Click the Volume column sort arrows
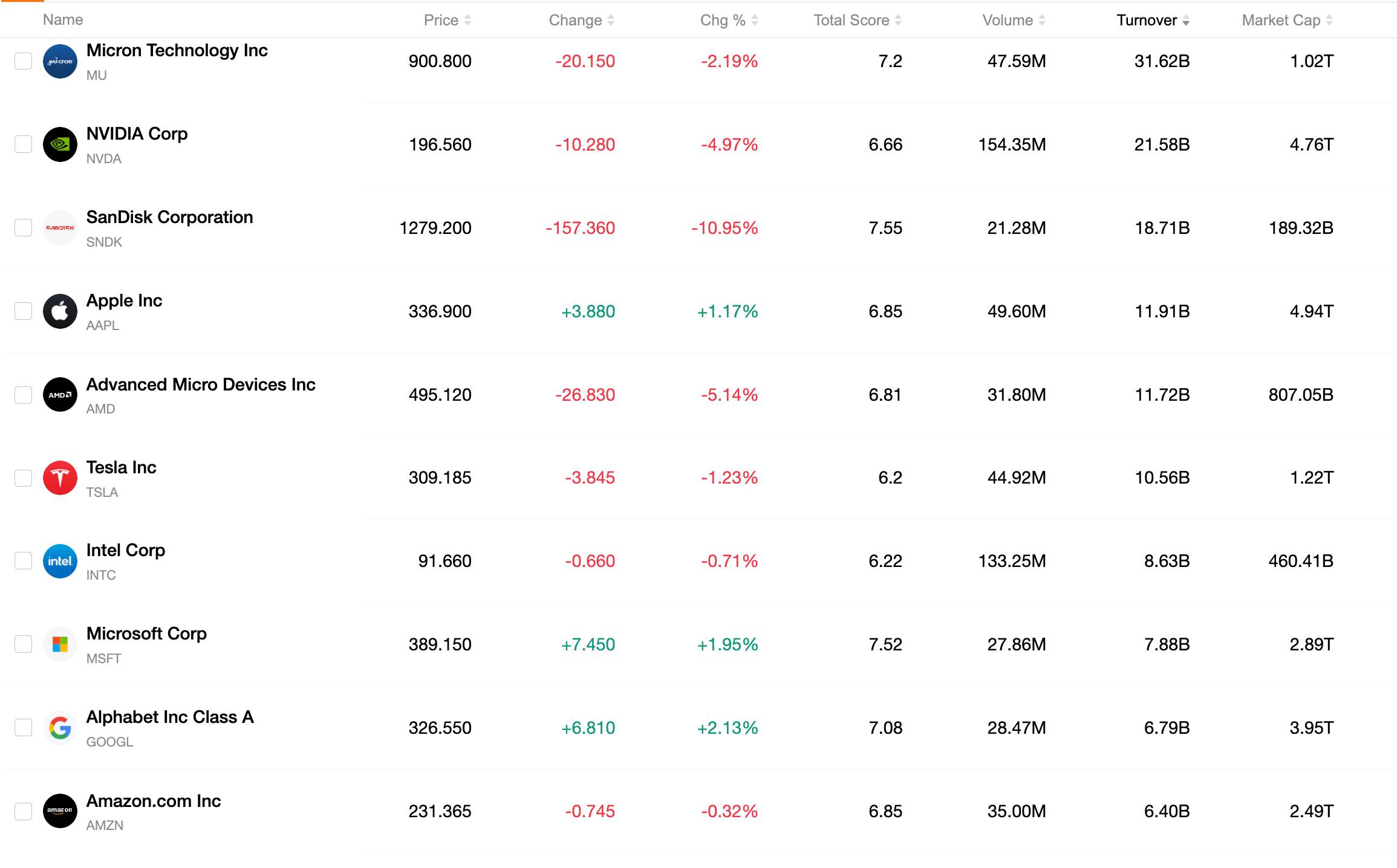 click(x=1042, y=21)
